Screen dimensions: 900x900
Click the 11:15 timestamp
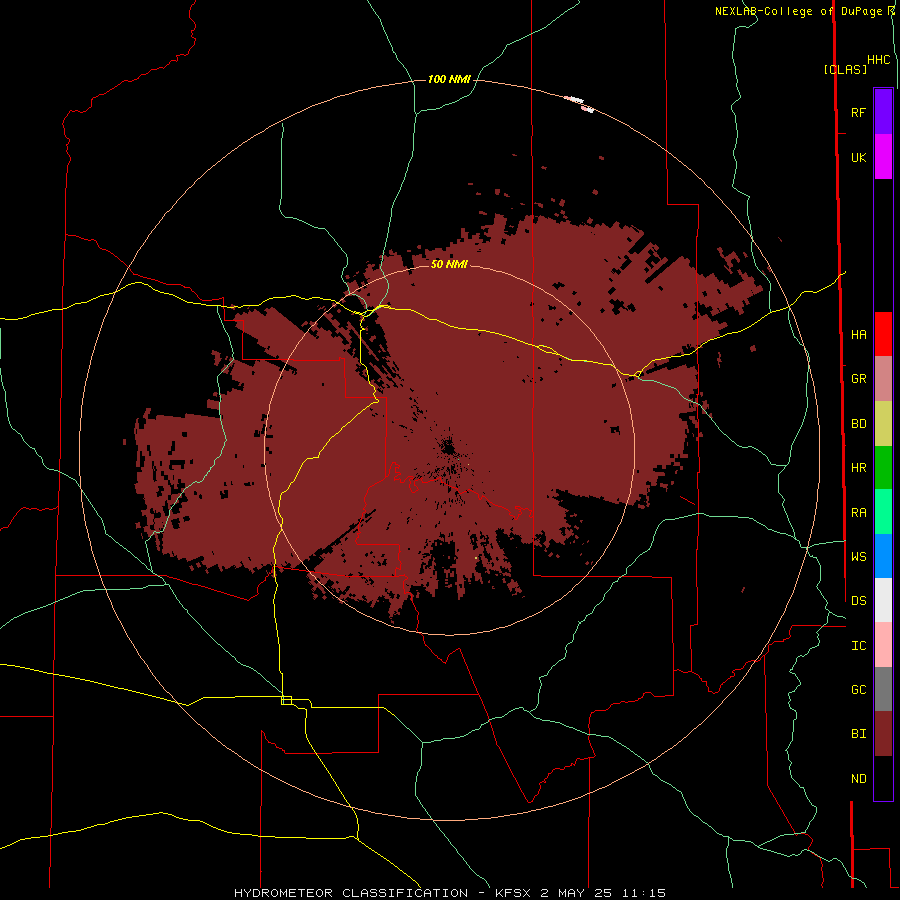coord(643,893)
